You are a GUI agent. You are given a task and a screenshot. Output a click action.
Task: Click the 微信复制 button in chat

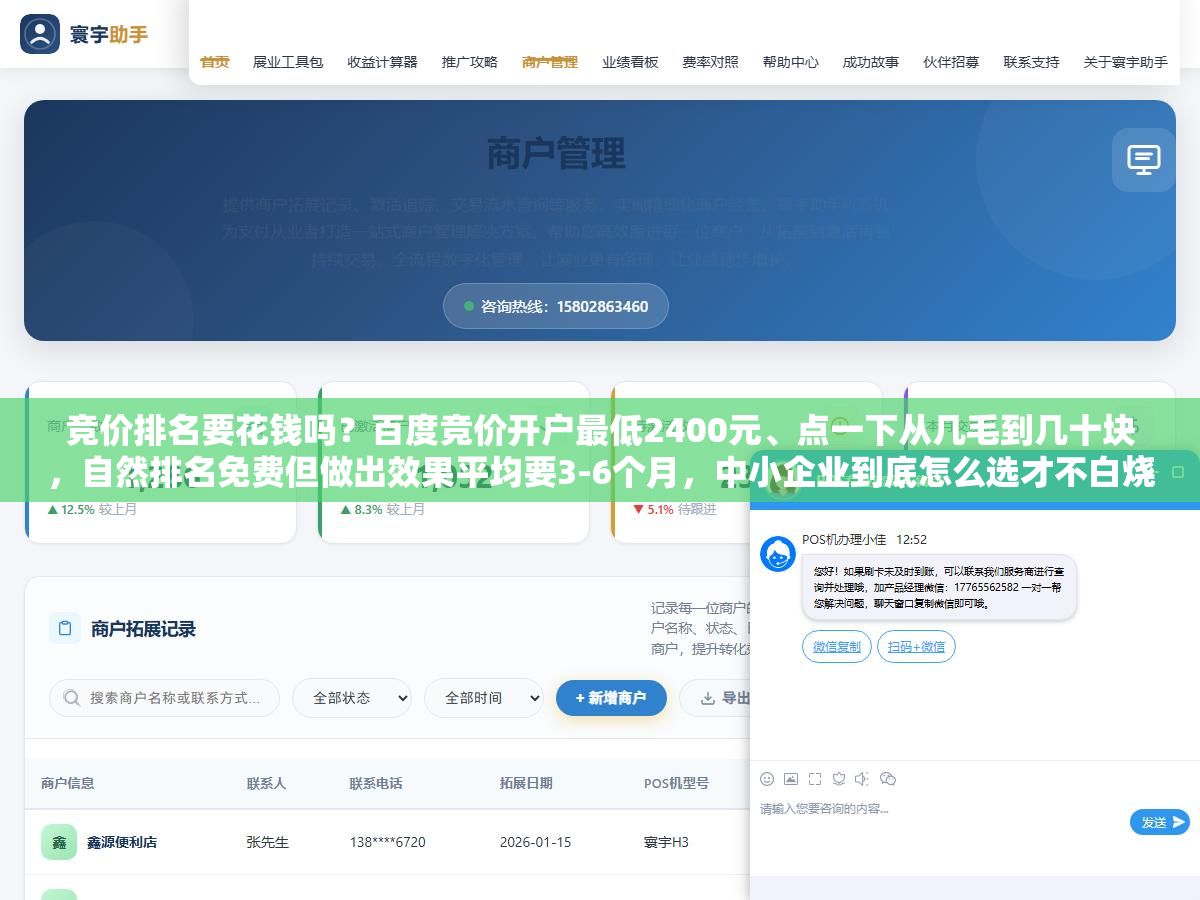[837, 646]
